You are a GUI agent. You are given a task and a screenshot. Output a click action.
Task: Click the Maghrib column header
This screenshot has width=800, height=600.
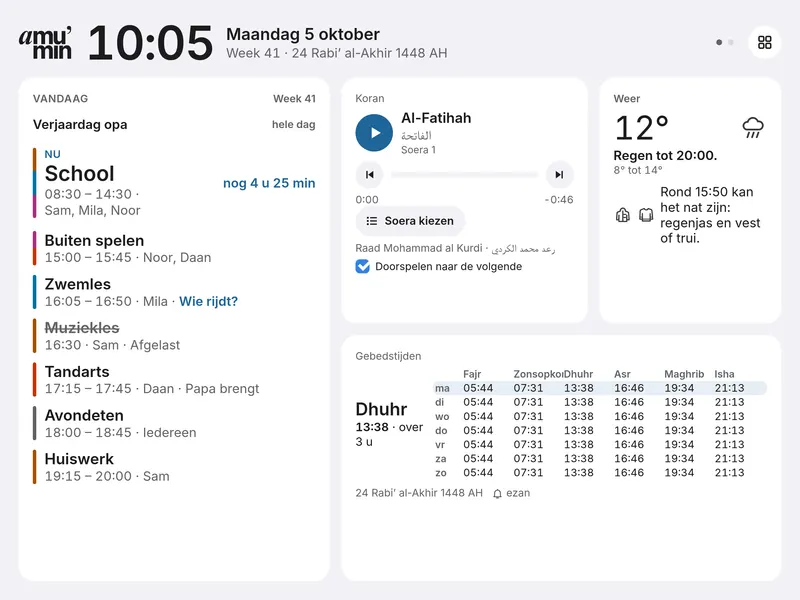tap(684, 374)
